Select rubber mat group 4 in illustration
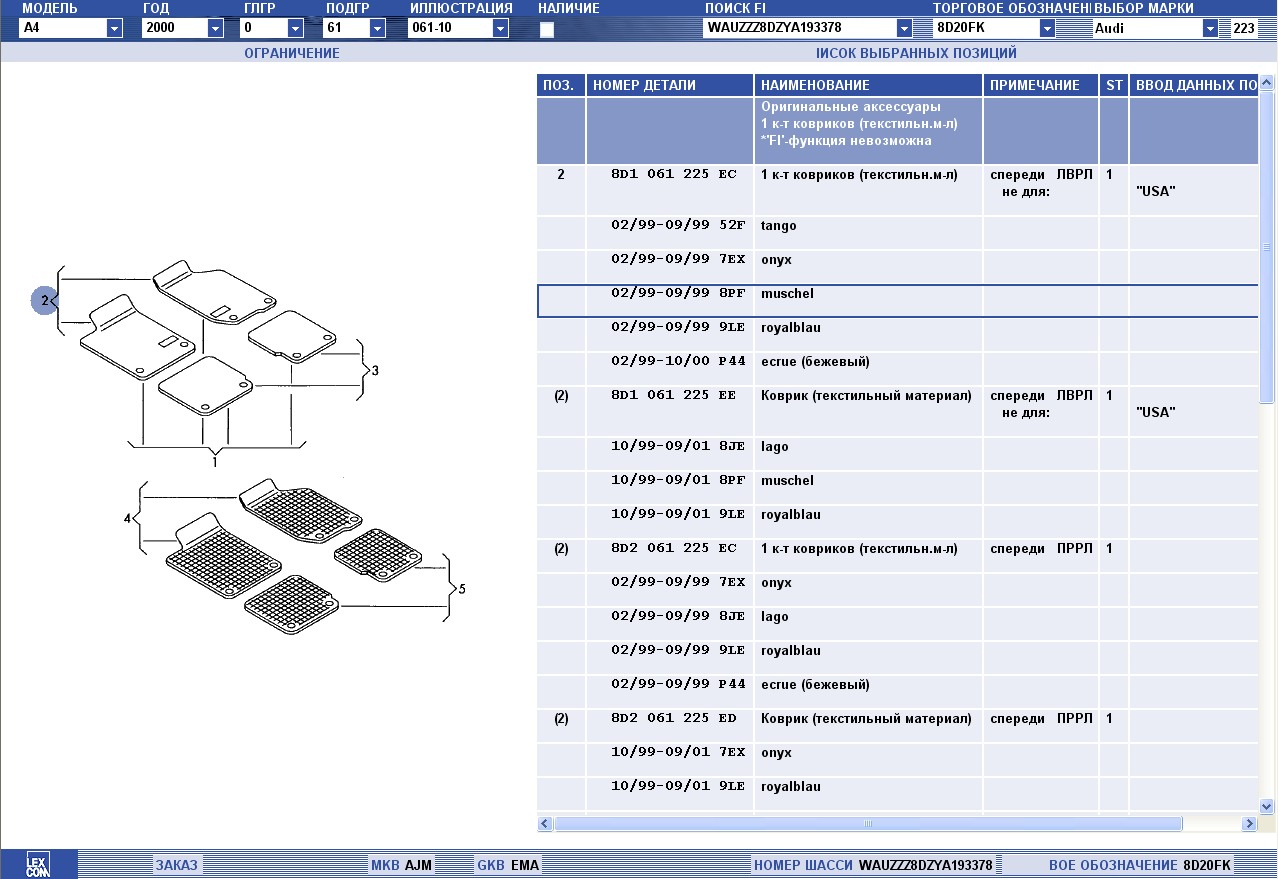 click(128, 519)
